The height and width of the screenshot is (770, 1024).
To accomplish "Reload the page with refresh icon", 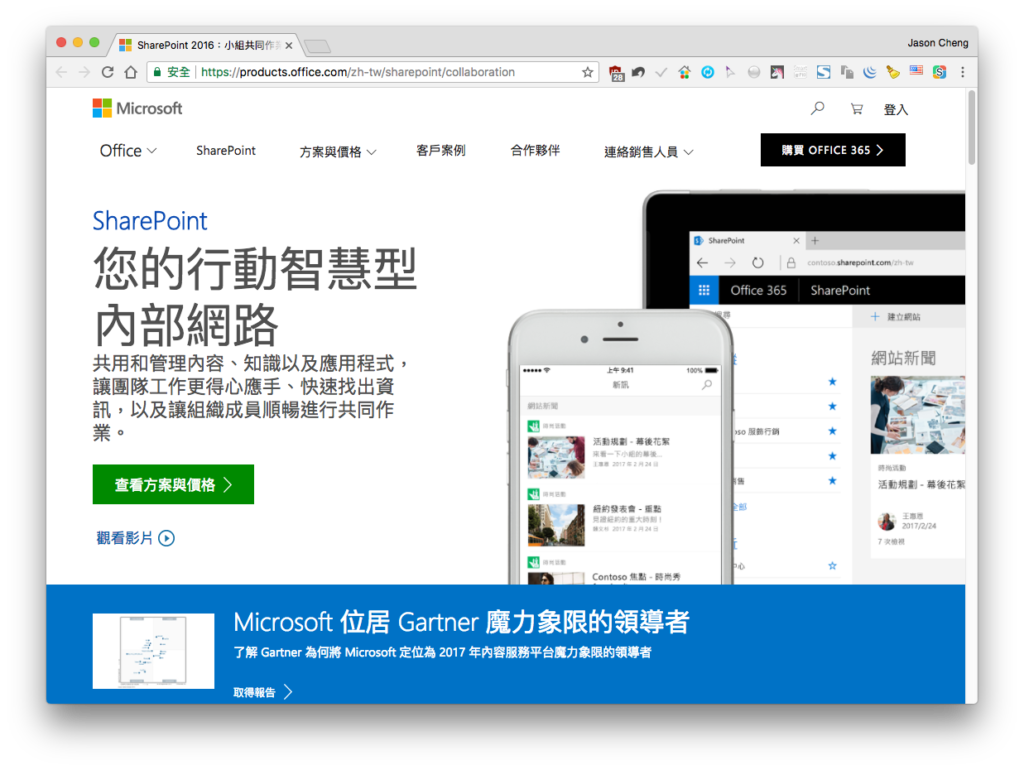I will click(x=108, y=72).
